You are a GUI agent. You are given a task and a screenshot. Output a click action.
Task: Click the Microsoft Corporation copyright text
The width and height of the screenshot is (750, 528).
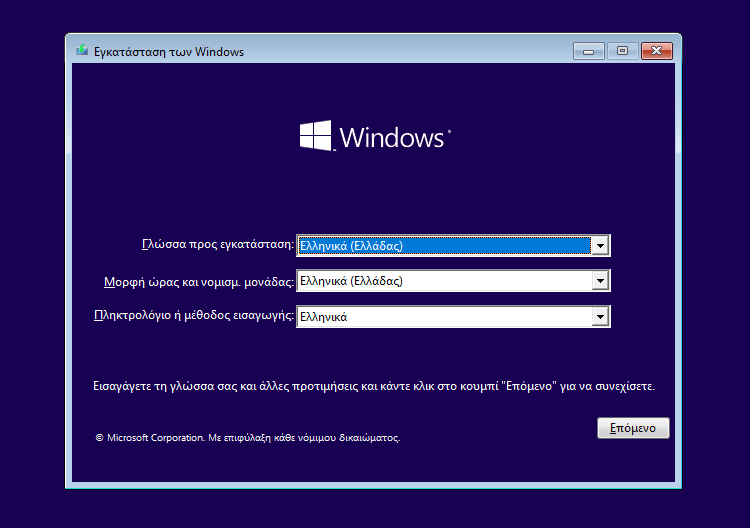tap(248, 438)
